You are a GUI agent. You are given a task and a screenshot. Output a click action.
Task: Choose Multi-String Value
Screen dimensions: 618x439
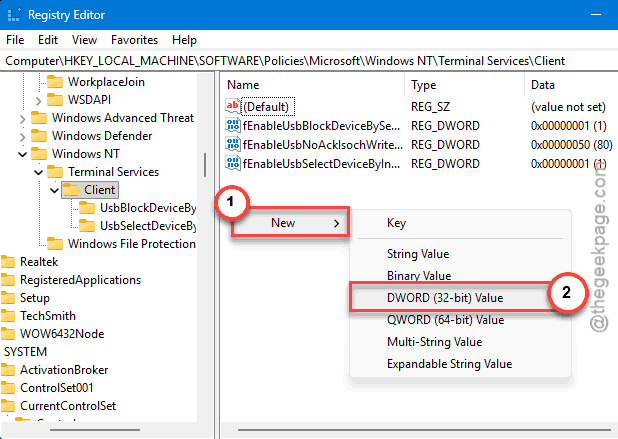click(460, 342)
